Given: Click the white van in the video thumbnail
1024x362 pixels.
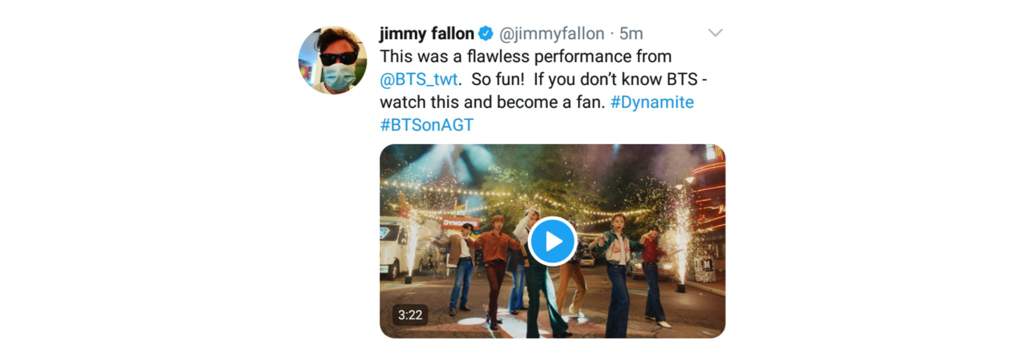Looking at the screenshot, I should [x=394, y=248].
